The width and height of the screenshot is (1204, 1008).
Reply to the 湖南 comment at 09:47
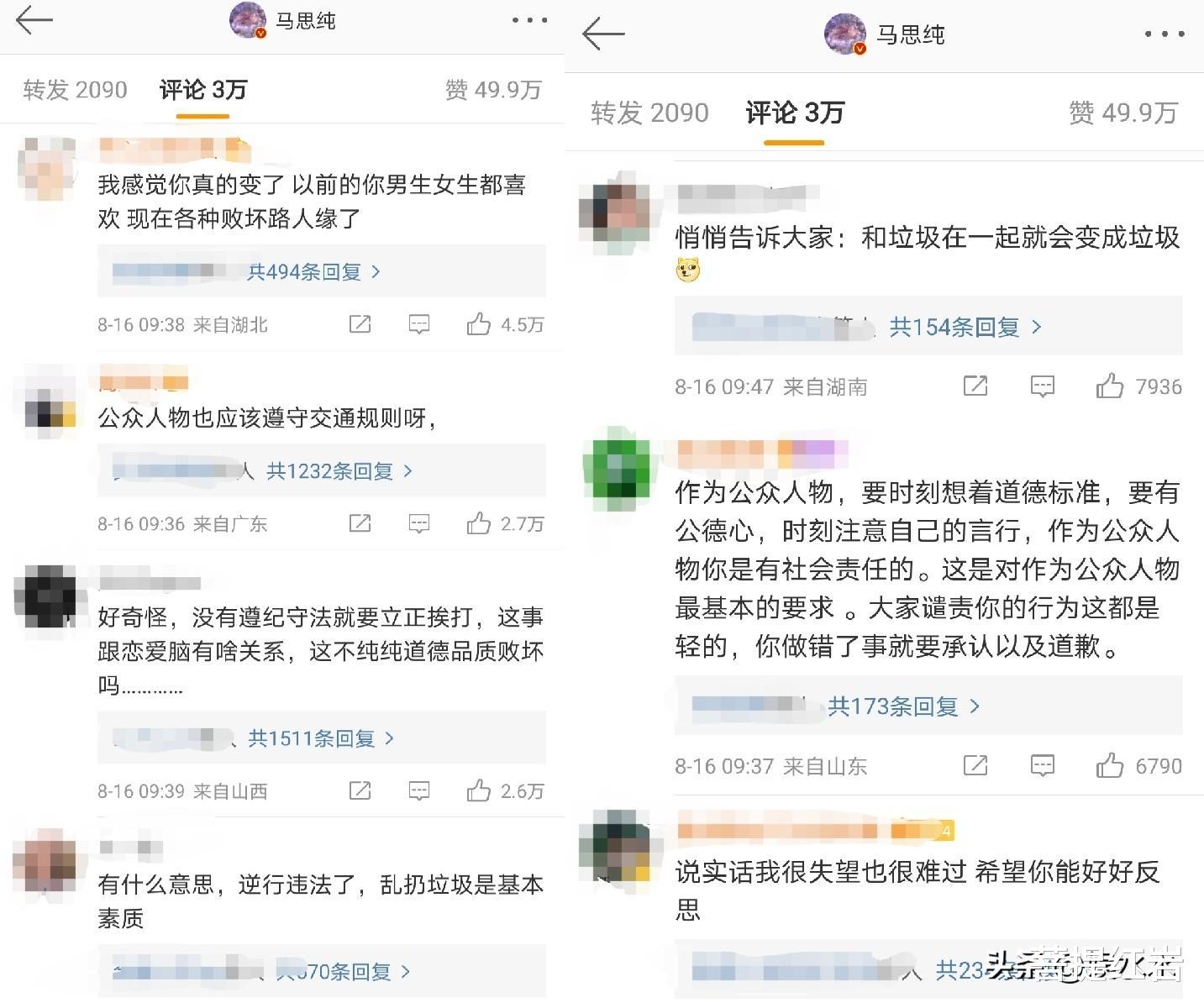pyautogui.click(x=1042, y=386)
